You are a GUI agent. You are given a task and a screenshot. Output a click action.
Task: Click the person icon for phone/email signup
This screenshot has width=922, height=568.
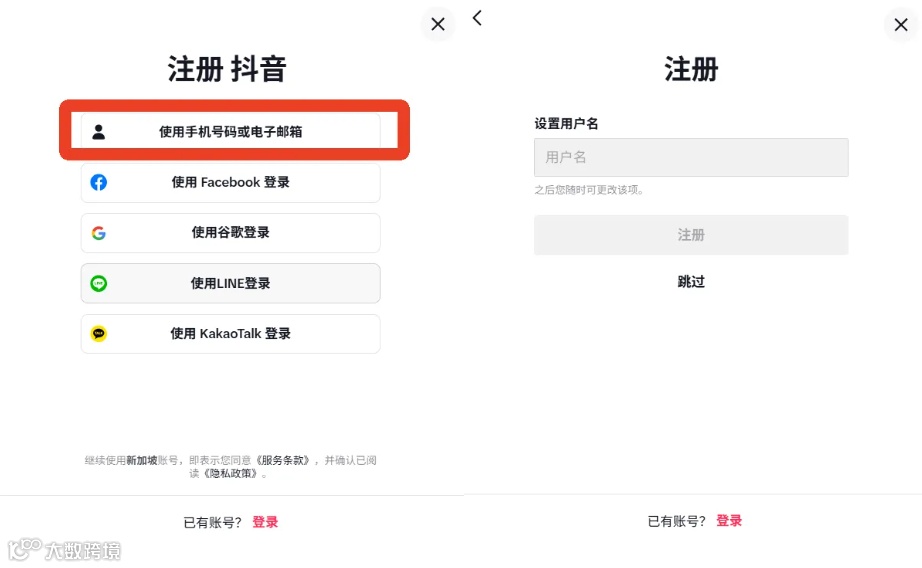[x=98, y=132]
